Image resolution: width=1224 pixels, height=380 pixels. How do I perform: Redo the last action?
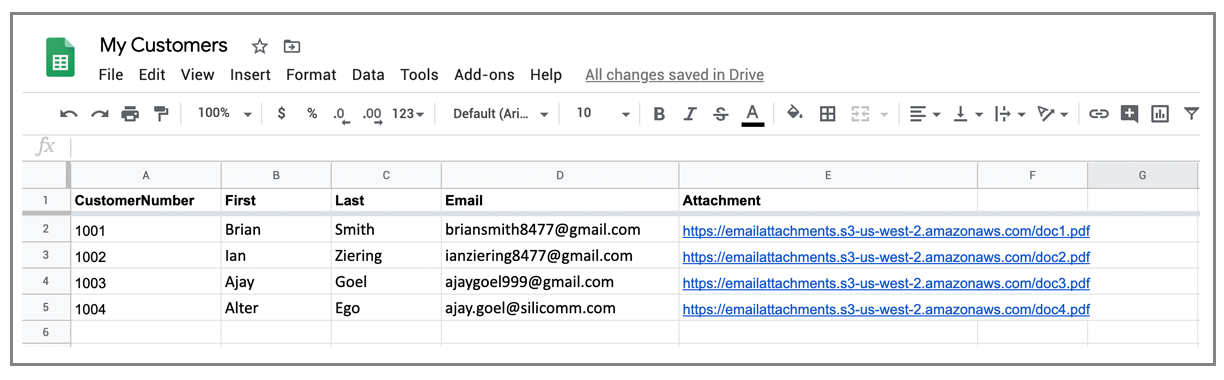point(99,114)
